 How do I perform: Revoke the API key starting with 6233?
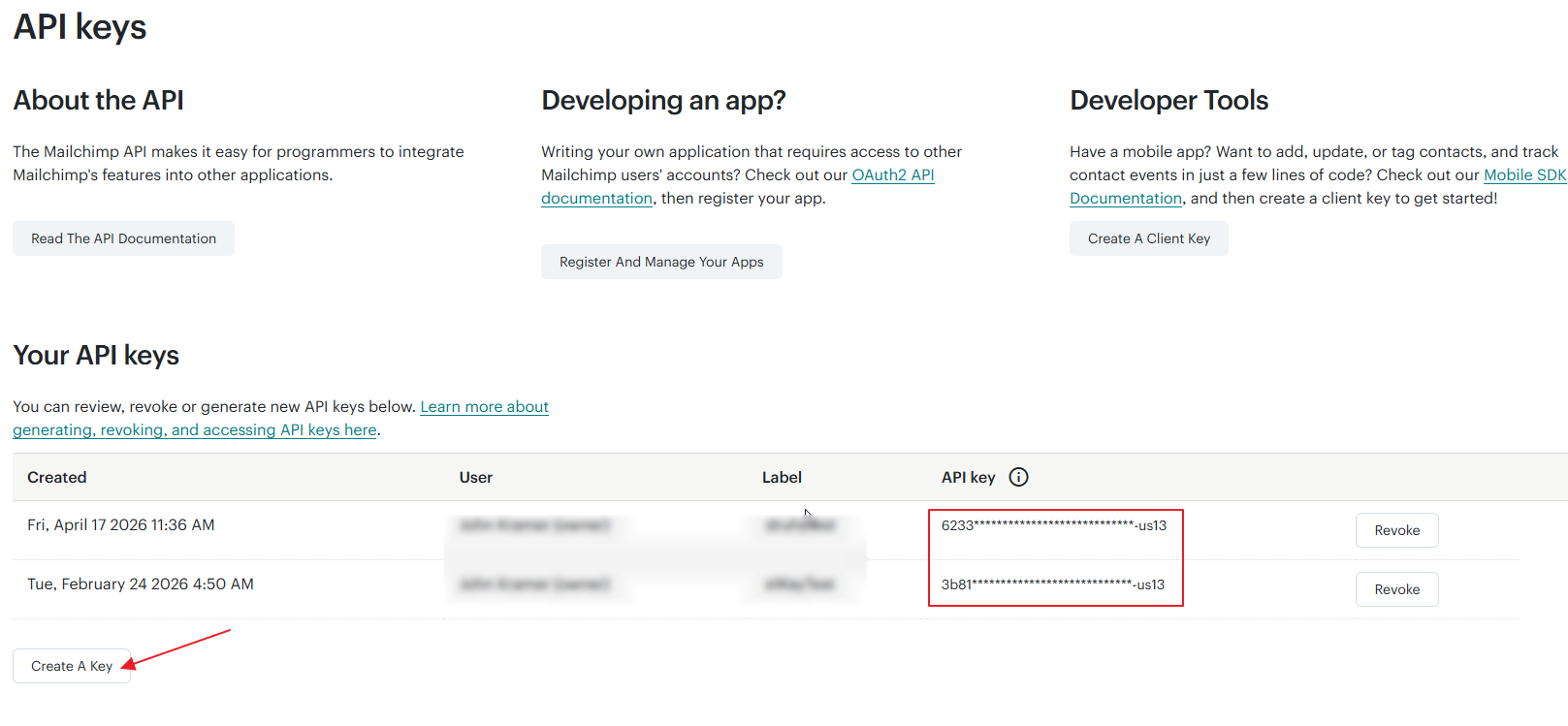tap(1396, 530)
